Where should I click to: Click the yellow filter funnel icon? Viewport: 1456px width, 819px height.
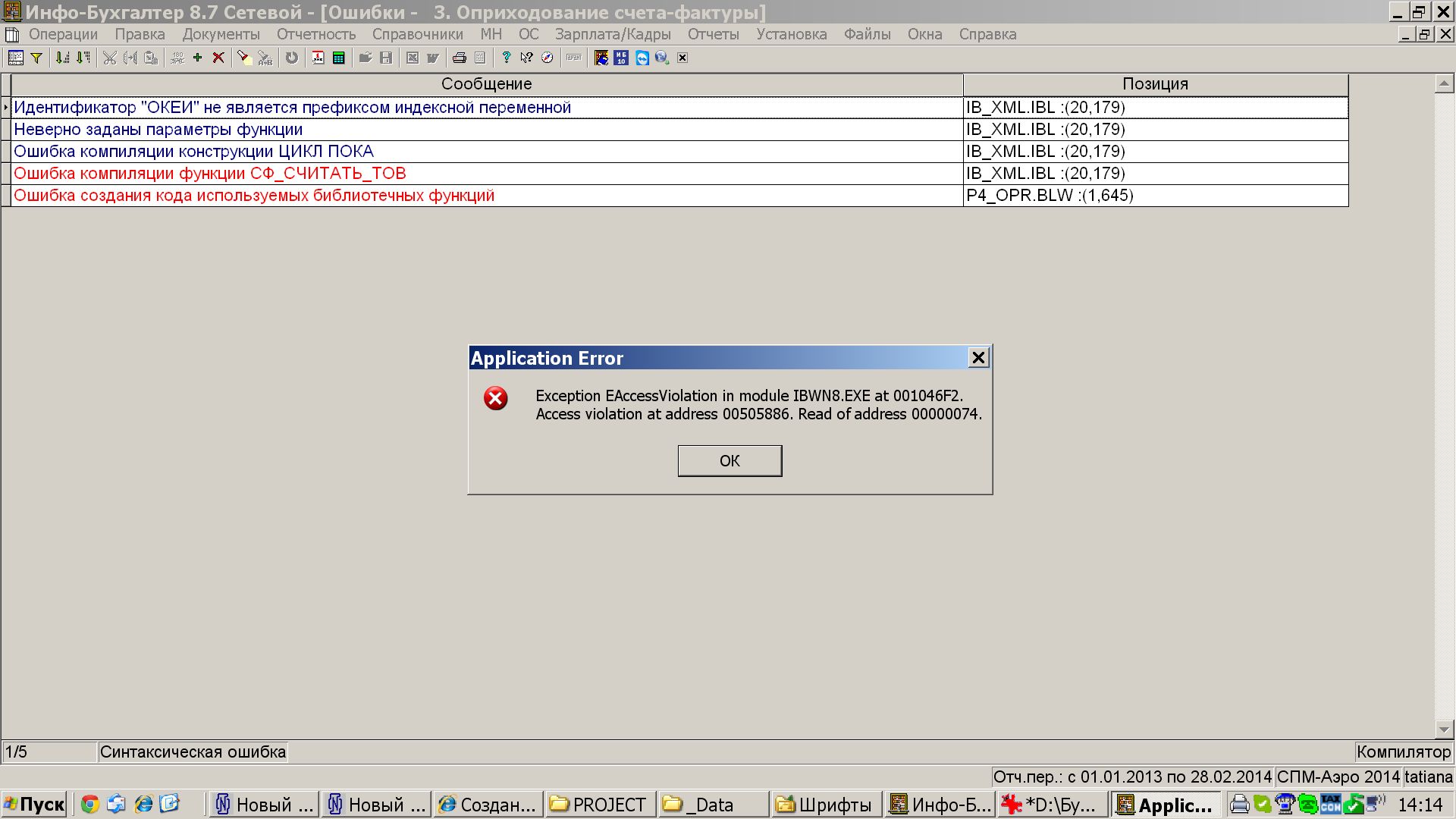click(36, 58)
